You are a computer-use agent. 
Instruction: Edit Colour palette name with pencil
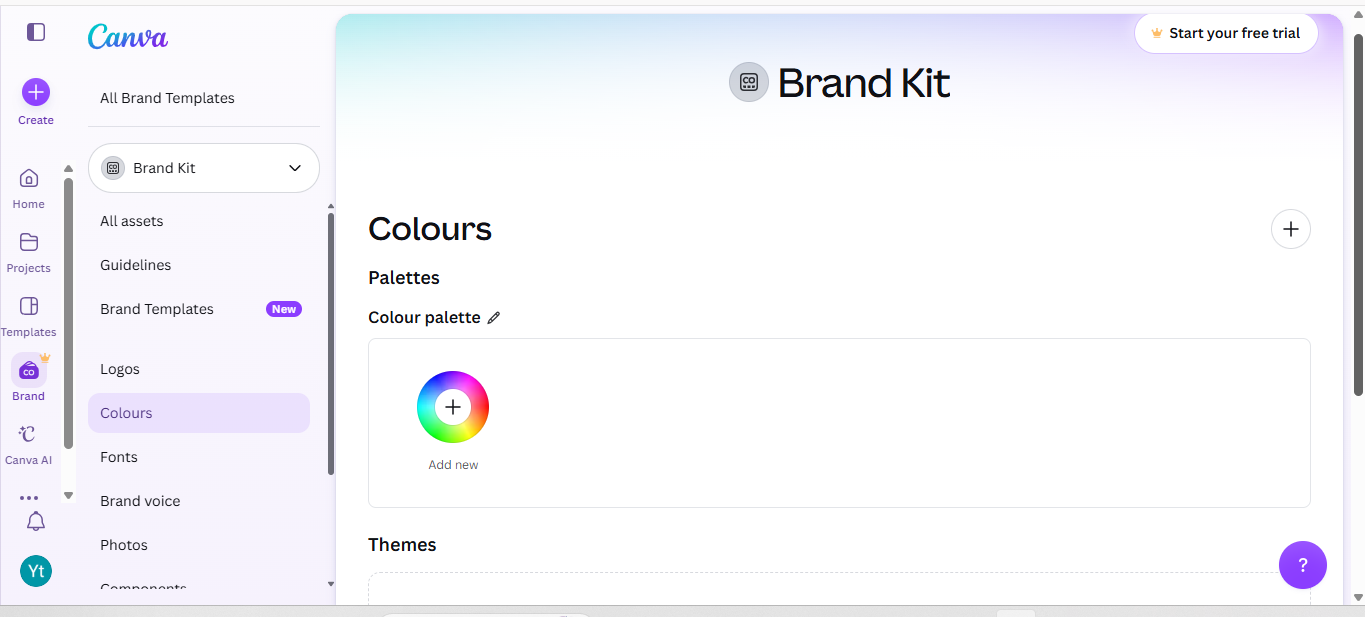click(x=493, y=317)
